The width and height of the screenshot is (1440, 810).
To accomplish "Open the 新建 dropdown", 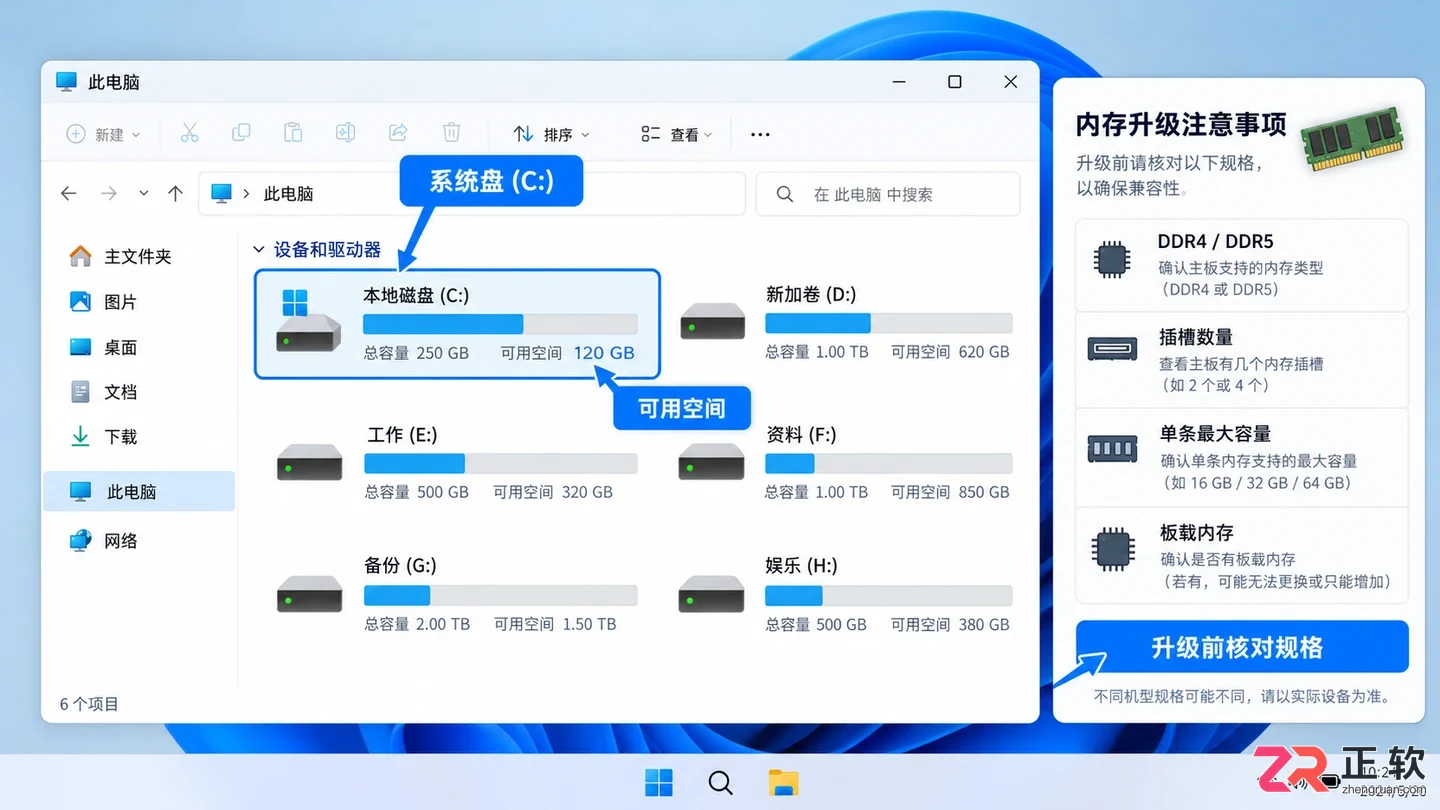I will 103,134.
